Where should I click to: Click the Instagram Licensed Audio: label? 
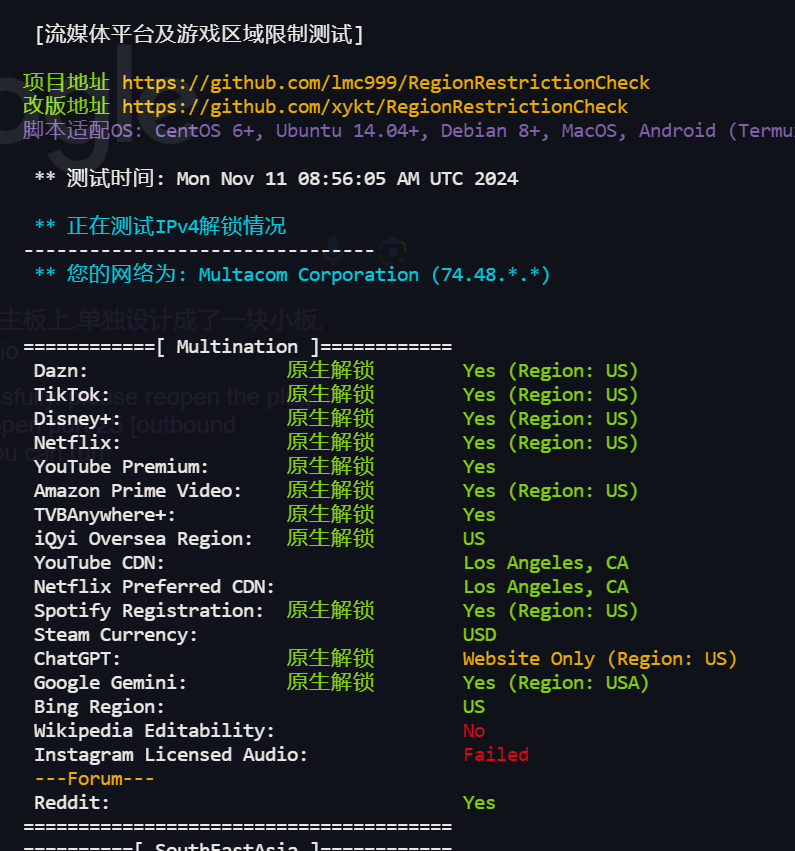tap(171, 754)
